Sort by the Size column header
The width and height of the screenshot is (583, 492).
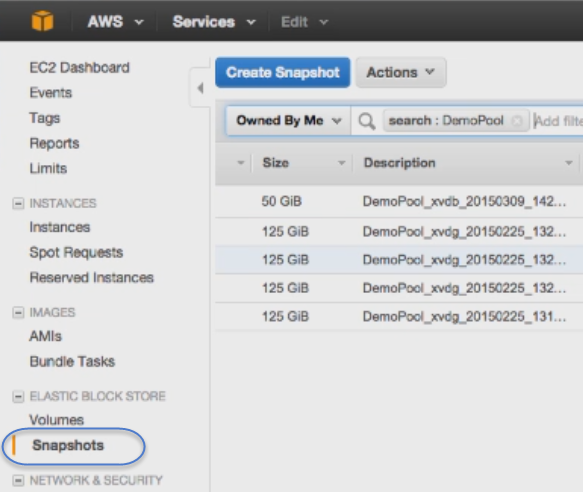(x=276, y=163)
